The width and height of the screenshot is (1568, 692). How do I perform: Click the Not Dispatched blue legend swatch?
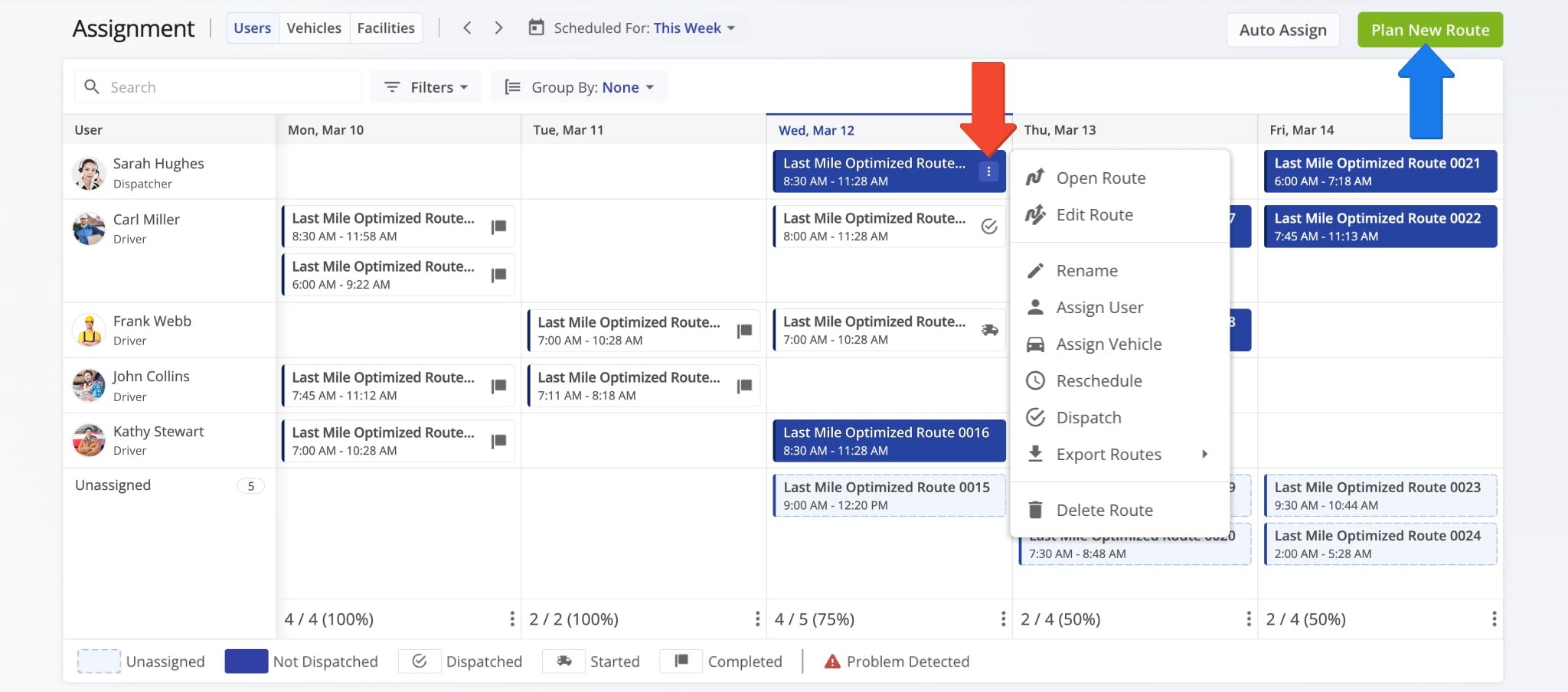[x=246, y=661]
